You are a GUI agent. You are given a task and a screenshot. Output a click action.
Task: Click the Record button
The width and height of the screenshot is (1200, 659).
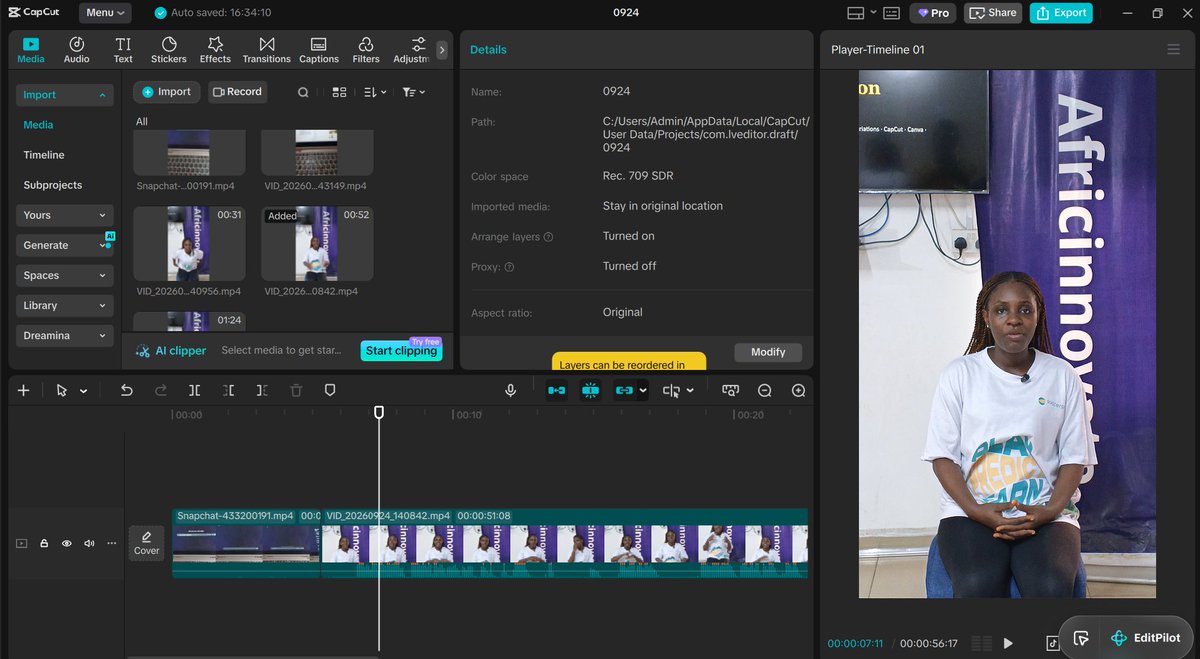tap(237, 92)
